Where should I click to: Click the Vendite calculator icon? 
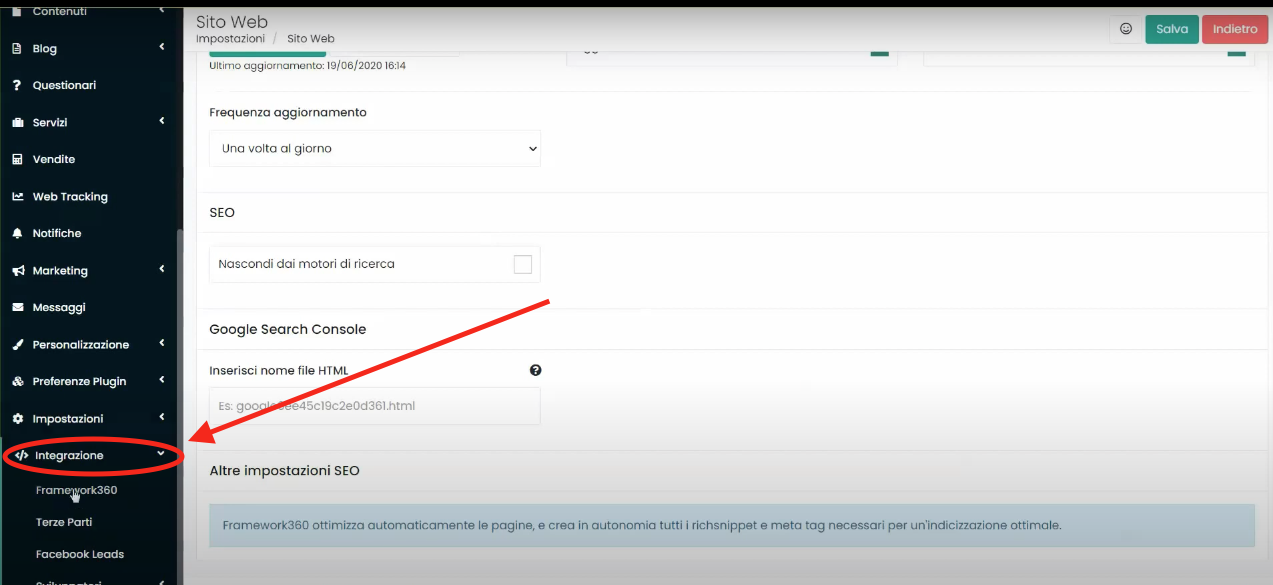pos(17,159)
